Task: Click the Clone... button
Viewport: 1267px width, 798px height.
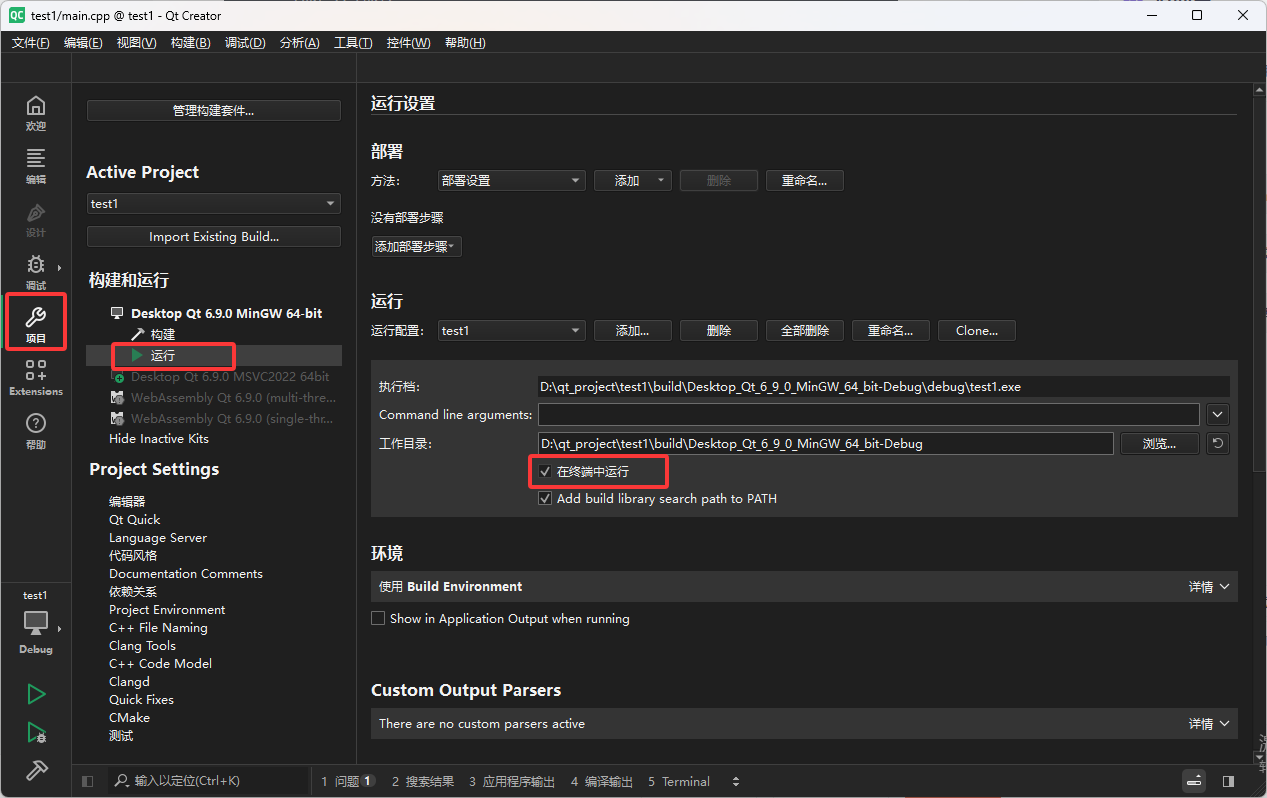Action: click(x=977, y=331)
